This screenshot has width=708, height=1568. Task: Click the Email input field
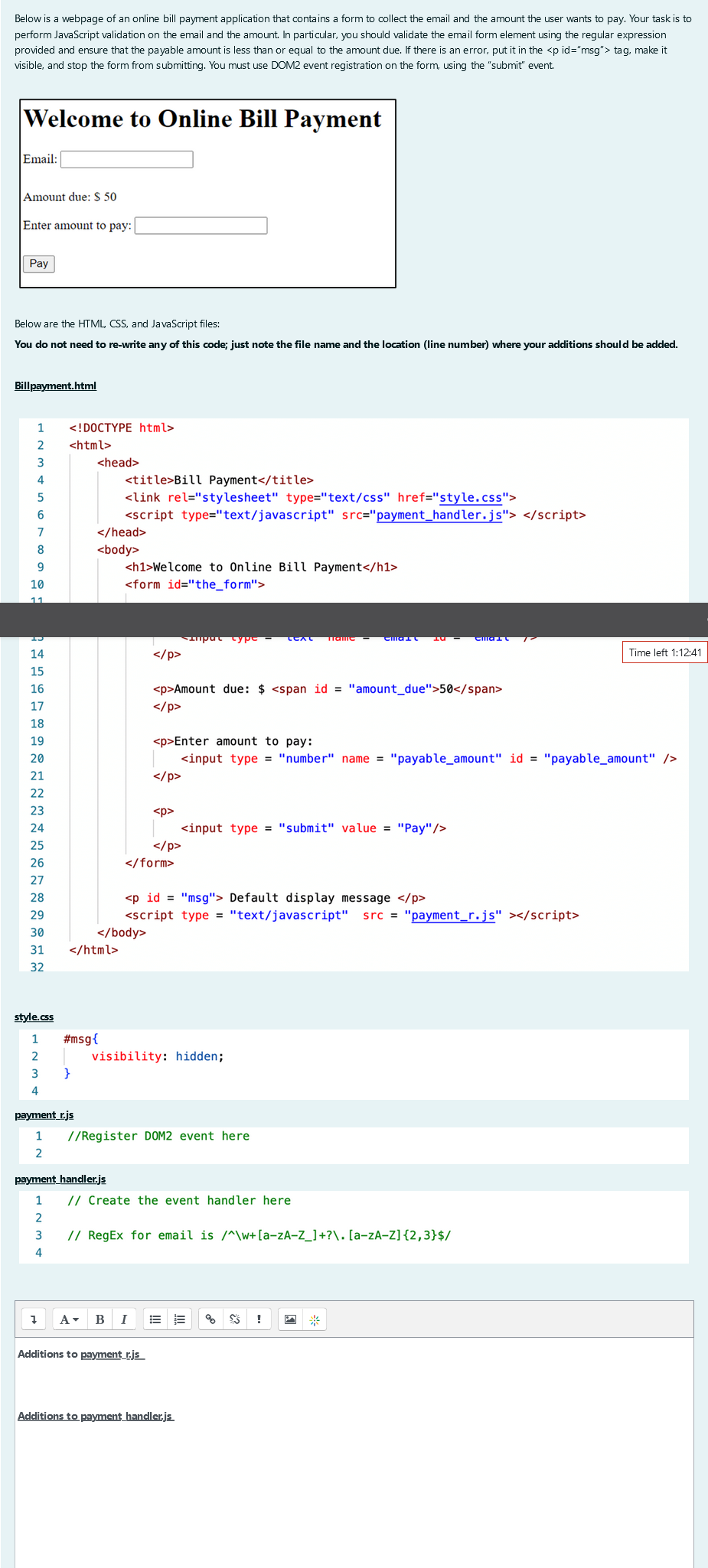127,159
